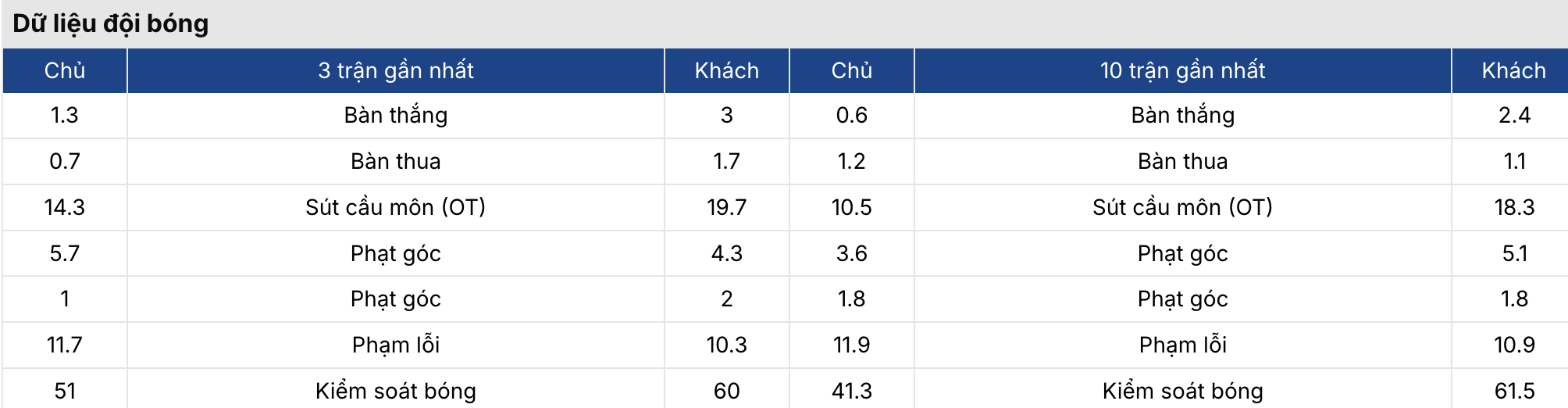
Task: Select the "3 trận gần nhất" column header
Action: (x=395, y=70)
